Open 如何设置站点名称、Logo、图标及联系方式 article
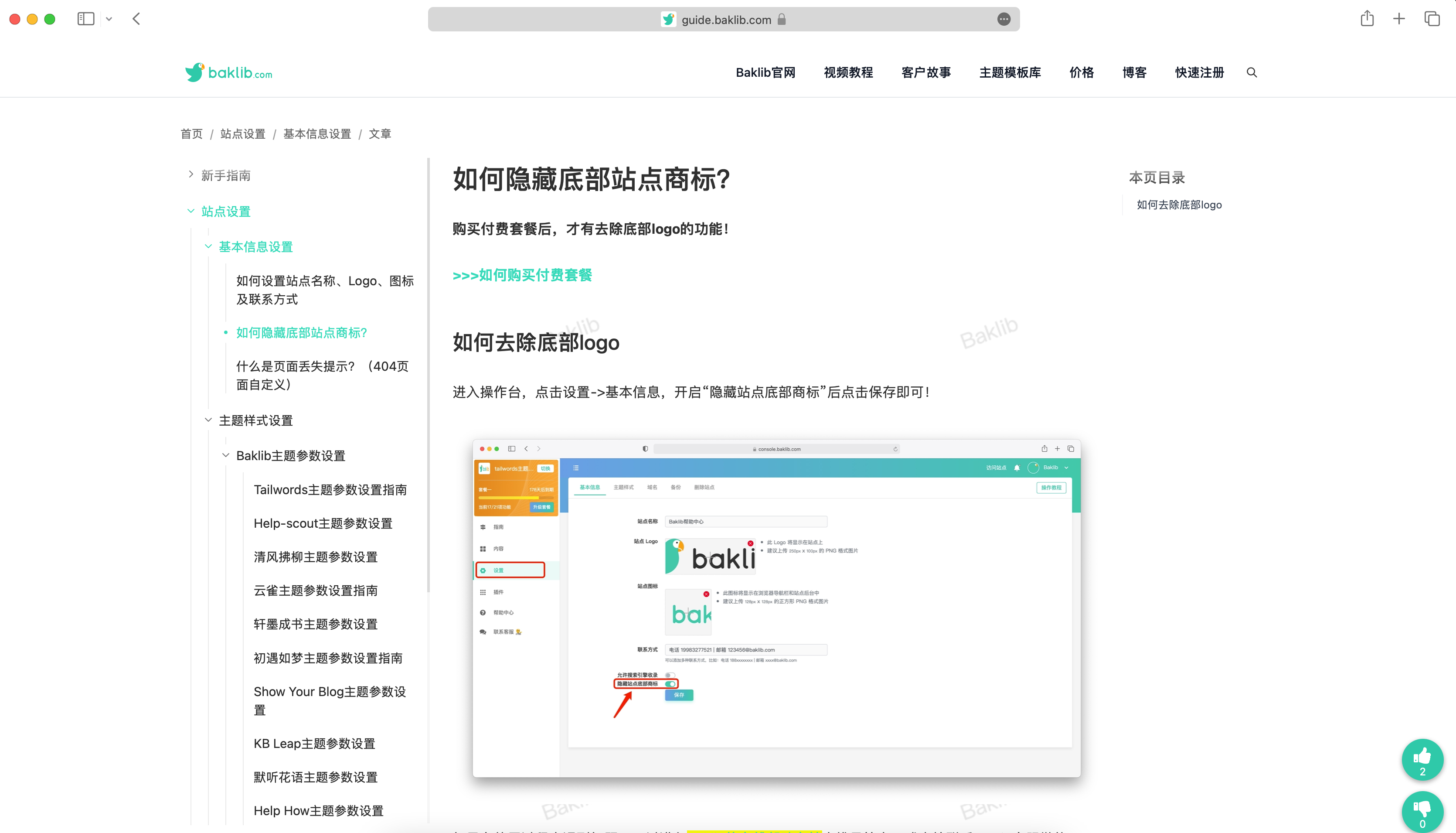This screenshot has height=833, width=1456. (x=325, y=290)
